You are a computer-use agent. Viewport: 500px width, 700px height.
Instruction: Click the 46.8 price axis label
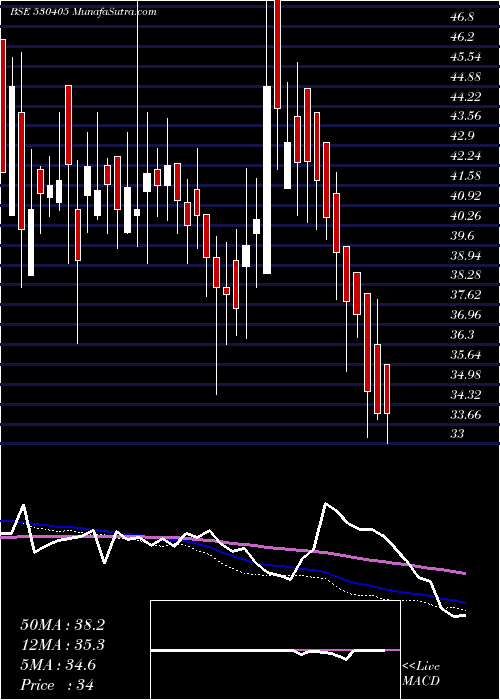pyautogui.click(x=462, y=17)
